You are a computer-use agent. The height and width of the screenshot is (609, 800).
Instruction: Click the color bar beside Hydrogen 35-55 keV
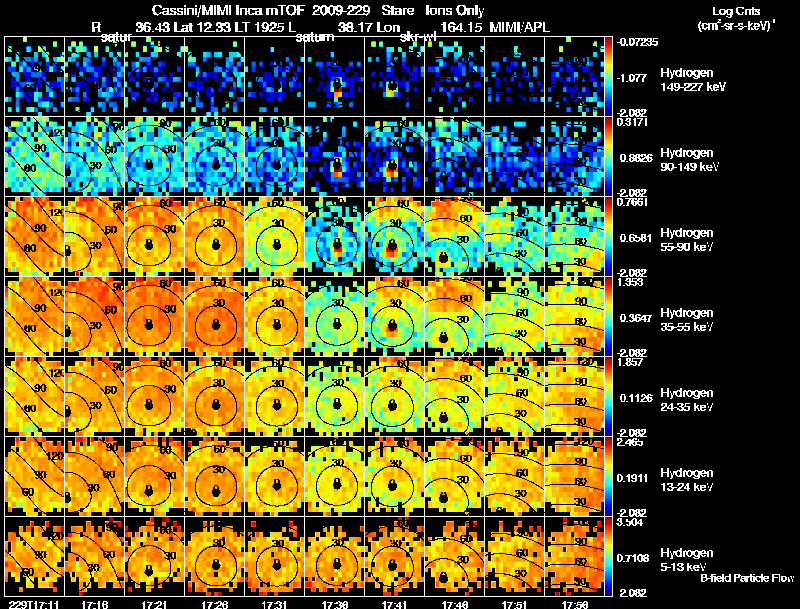pos(608,316)
